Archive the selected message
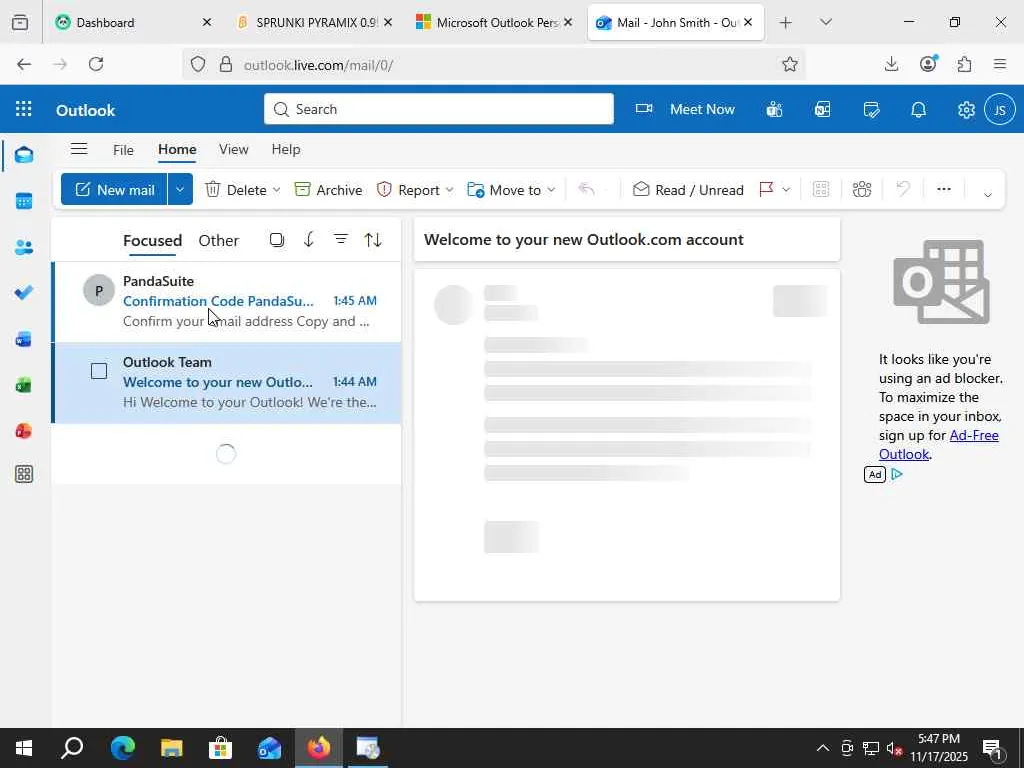1024x768 pixels. pyautogui.click(x=328, y=189)
